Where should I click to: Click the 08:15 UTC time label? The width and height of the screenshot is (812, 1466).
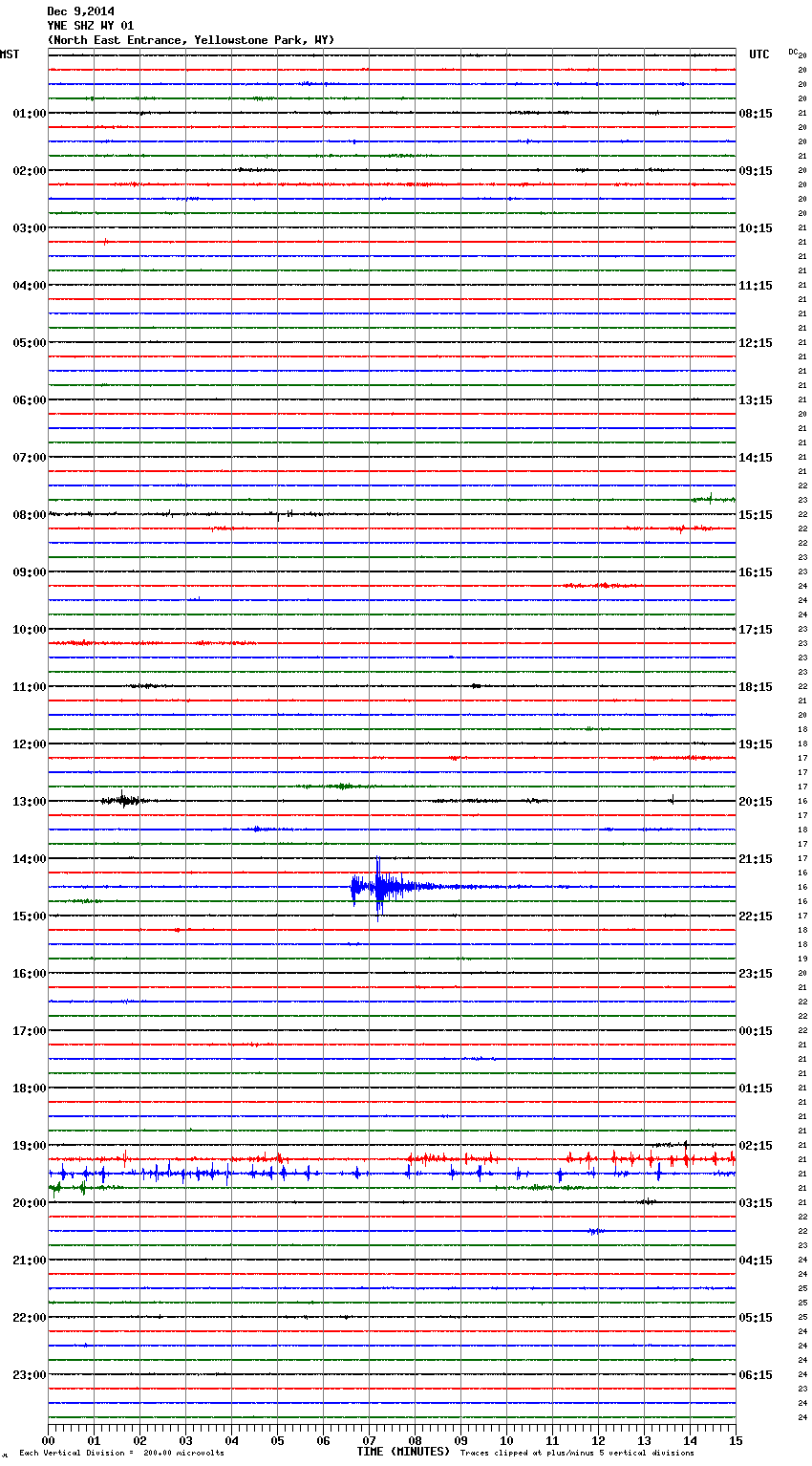[756, 114]
